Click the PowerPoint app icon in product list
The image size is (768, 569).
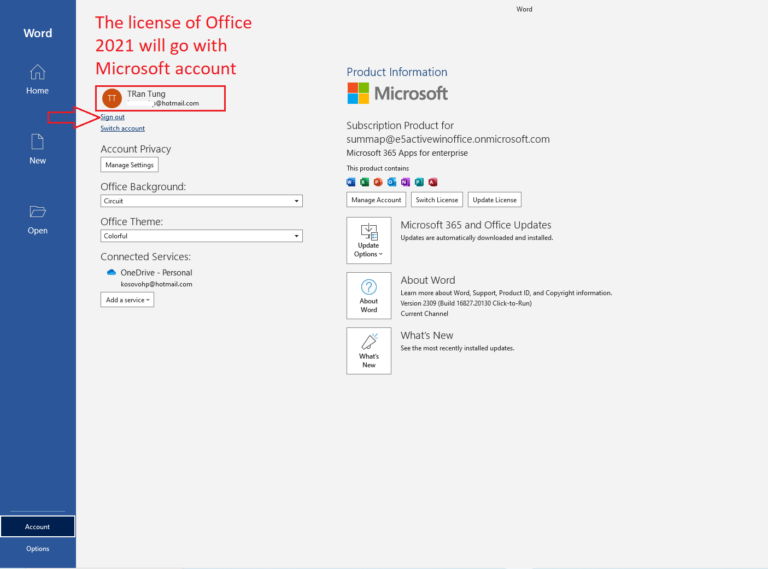point(378,182)
